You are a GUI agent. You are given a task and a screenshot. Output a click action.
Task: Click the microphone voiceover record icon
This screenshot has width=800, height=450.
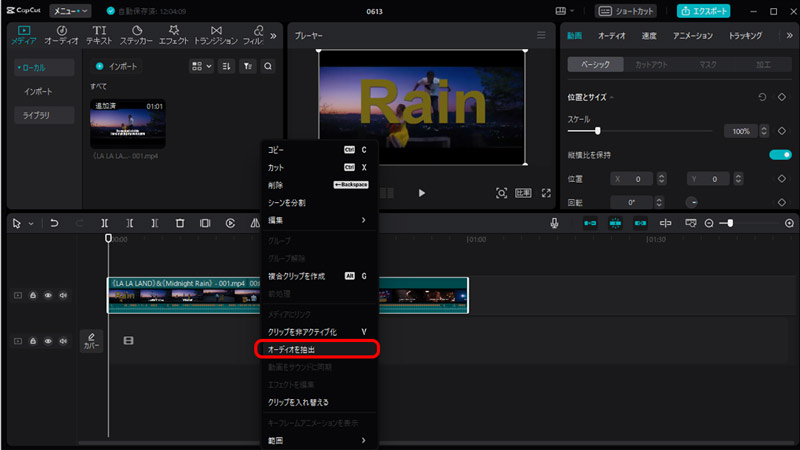pos(554,223)
